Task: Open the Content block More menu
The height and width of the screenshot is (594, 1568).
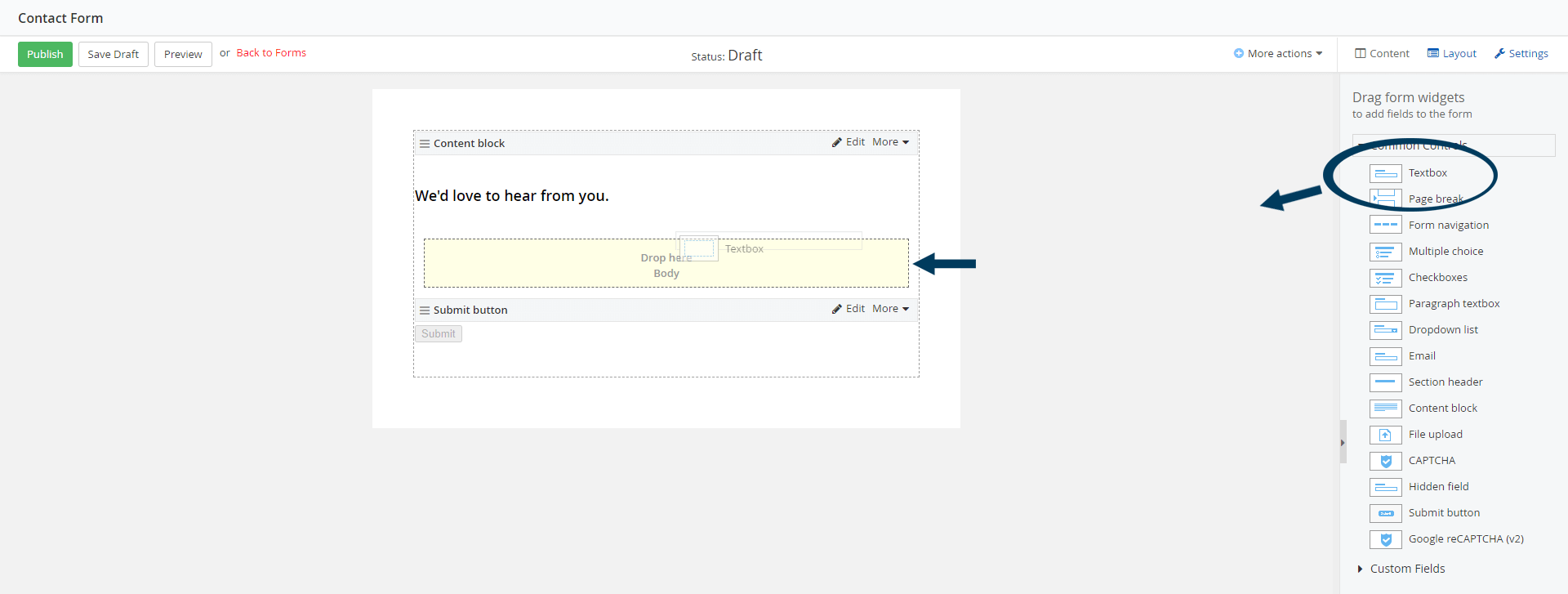Action: click(x=890, y=142)
